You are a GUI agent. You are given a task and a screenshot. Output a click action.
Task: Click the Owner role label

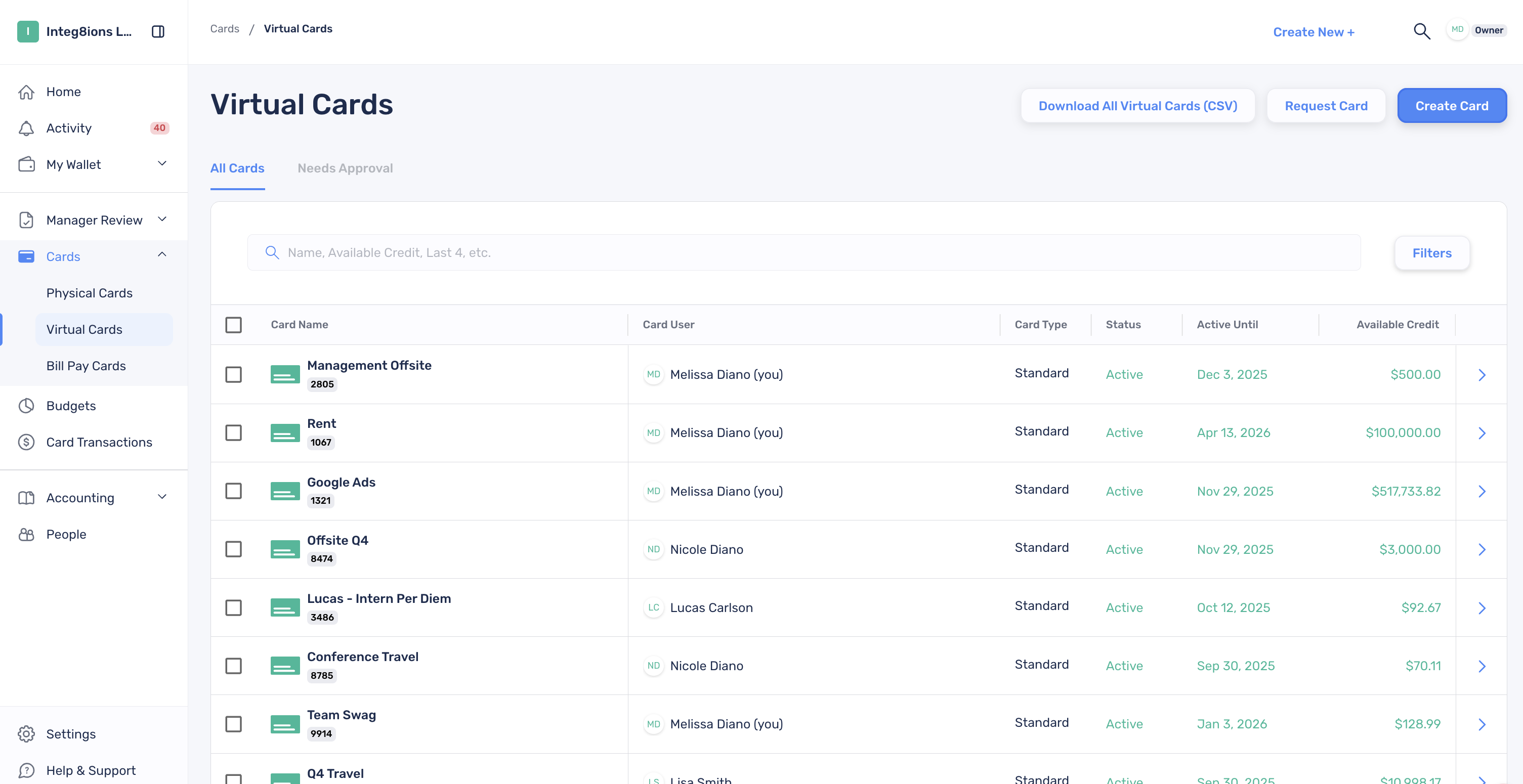pos(1489,30)
